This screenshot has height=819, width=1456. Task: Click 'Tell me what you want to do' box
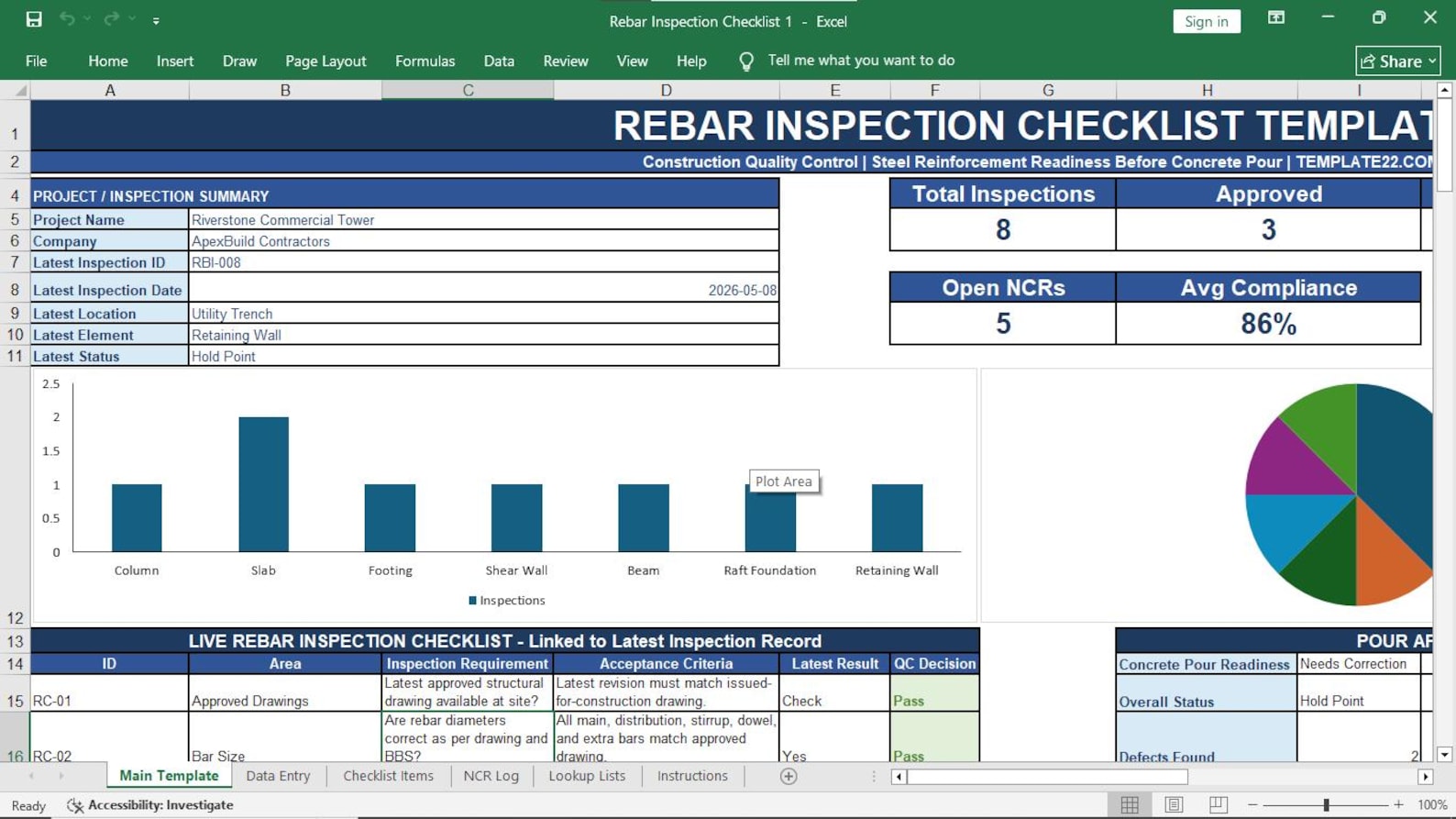[861, 61]
